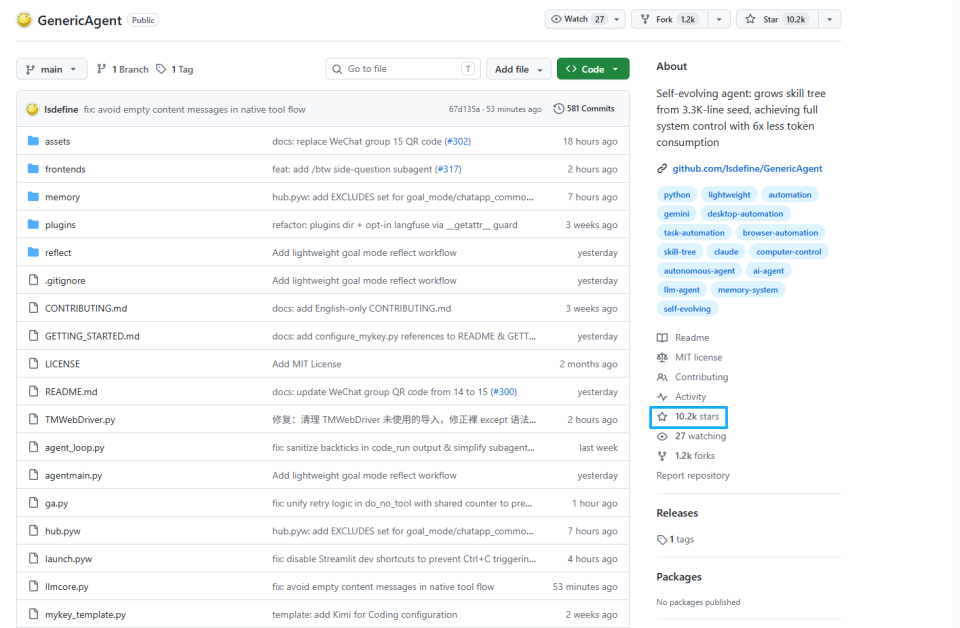Click the book icon next to Readme

[662, 338]
